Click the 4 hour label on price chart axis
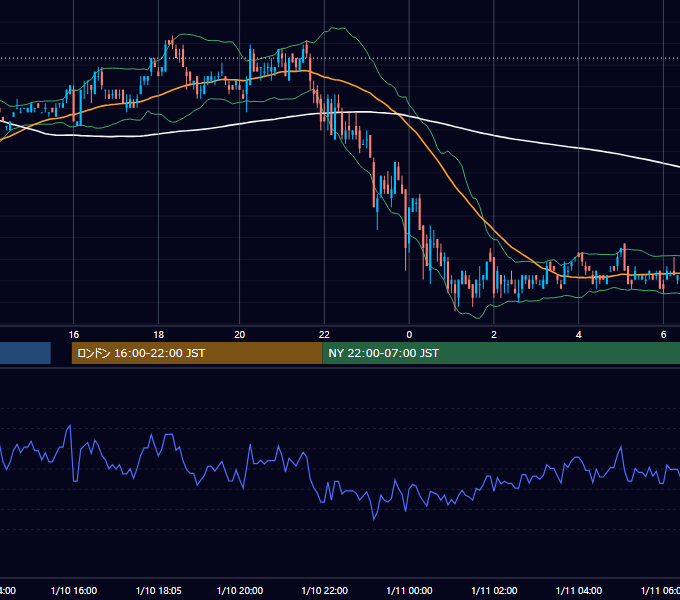 (x=579, y=335)
